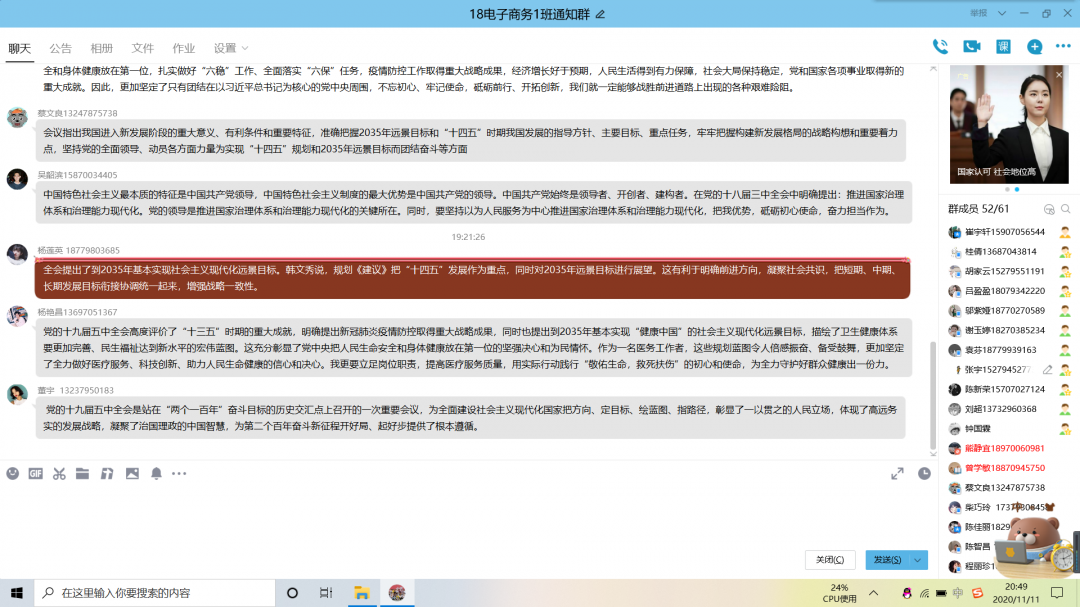Click the send picture icon

coord(131,473)
